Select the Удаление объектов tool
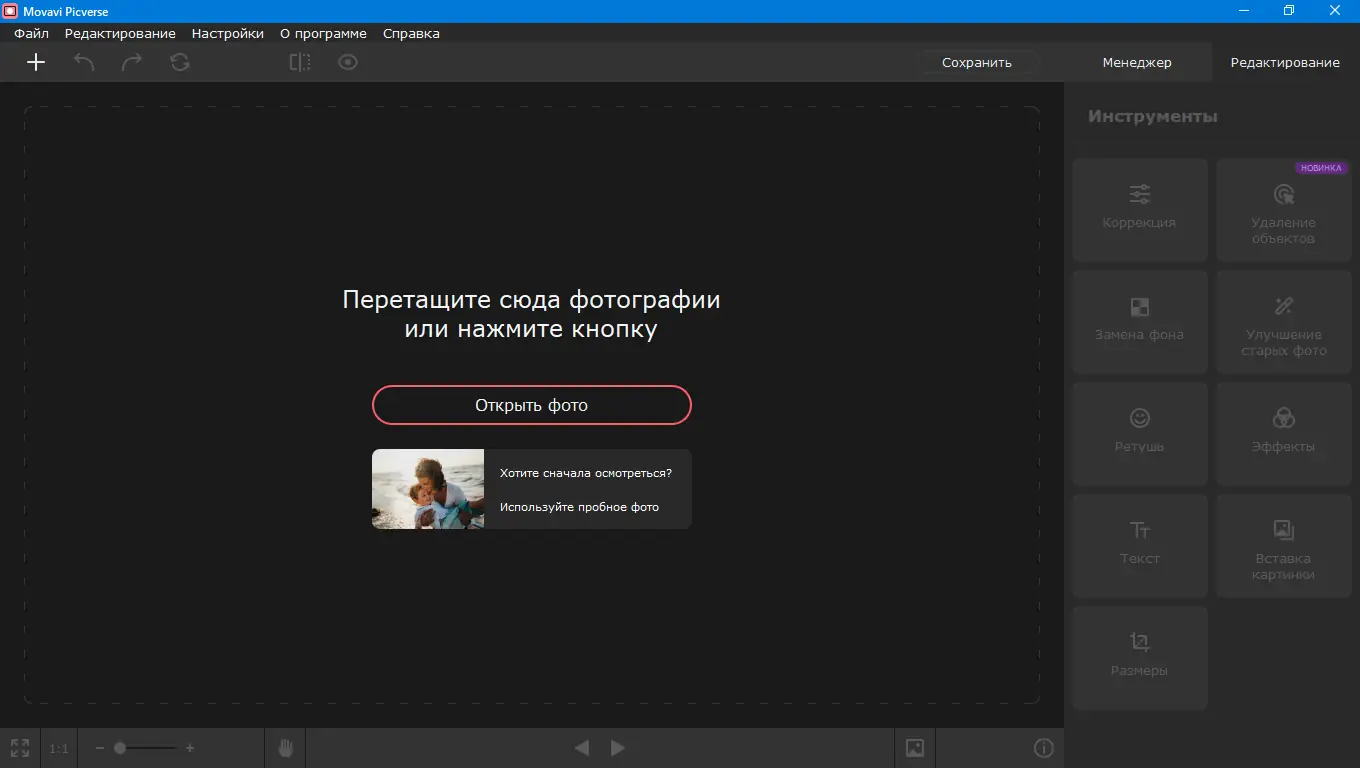This screenshot has height=768, width=1360. pyautogui.click(x=1283, y=214)
